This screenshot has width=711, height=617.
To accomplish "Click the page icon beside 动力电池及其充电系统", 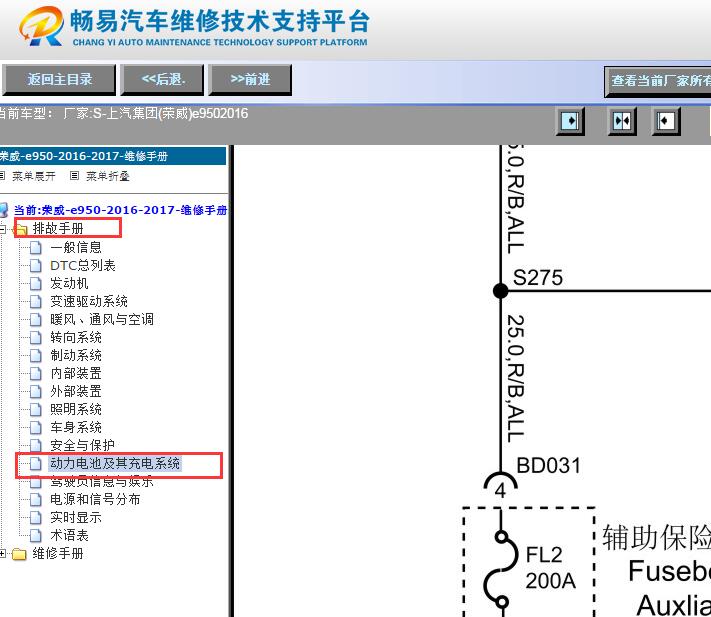I will 35,464.
